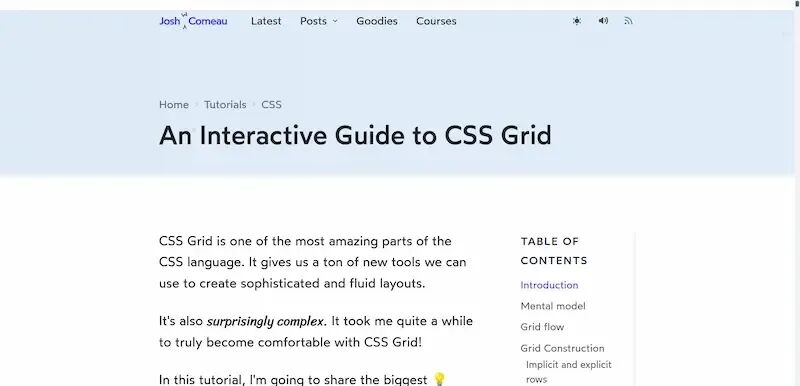Open the Josh Comeau logo homepage link
Screen dimensions: 800x386
point(193,21)
